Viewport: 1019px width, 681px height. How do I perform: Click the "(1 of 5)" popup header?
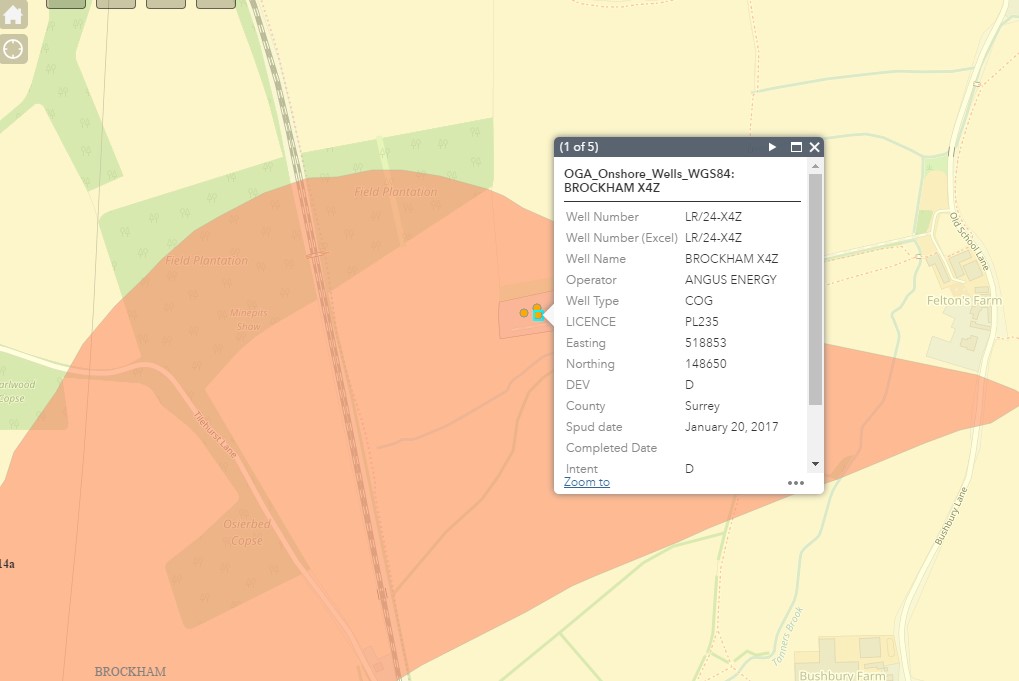(580, 147)
